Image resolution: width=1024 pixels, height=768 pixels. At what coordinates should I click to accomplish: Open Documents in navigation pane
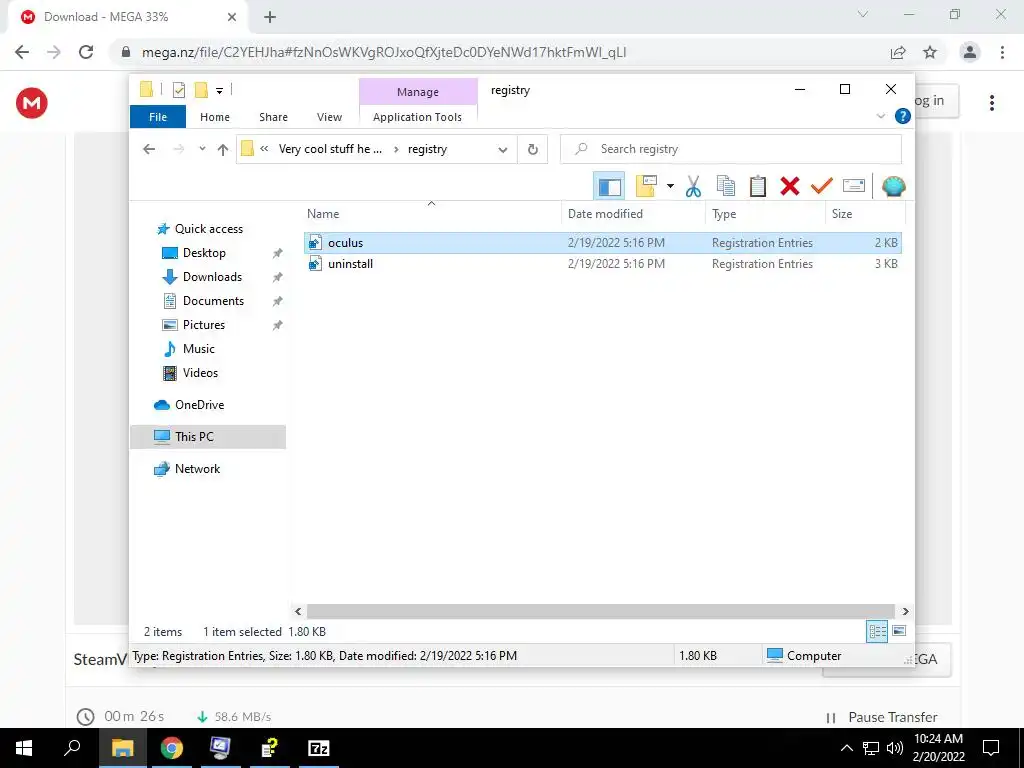click(x=213, y=301)
